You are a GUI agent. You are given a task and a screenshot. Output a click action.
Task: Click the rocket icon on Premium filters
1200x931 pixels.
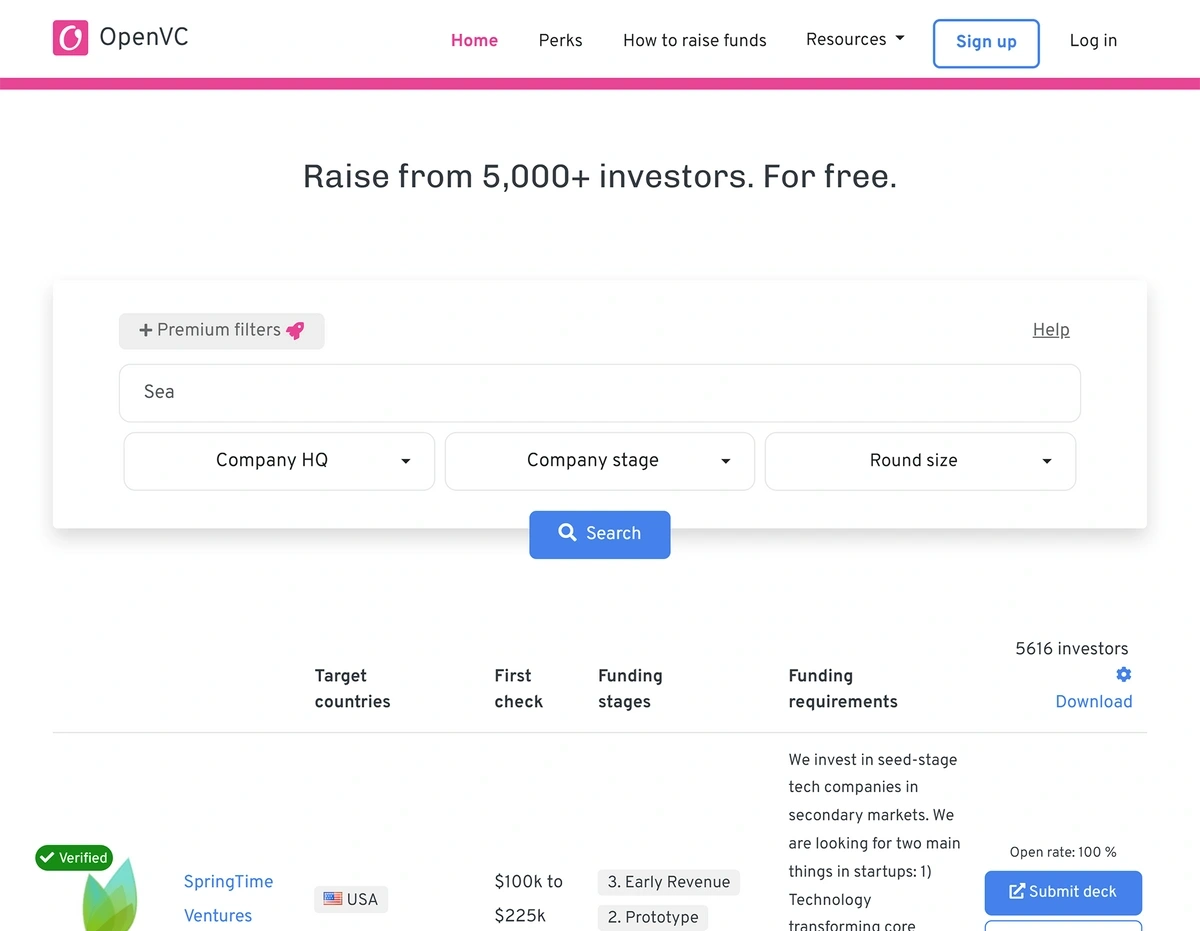pyautogui.click(x=295, y=330)
